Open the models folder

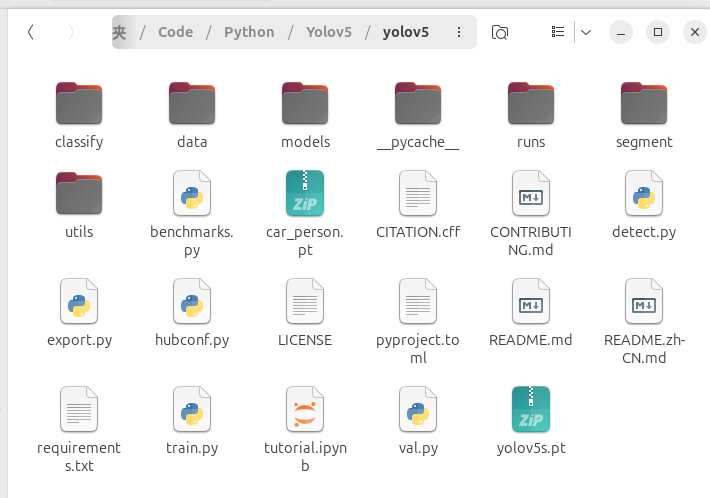tap(305, 103)
